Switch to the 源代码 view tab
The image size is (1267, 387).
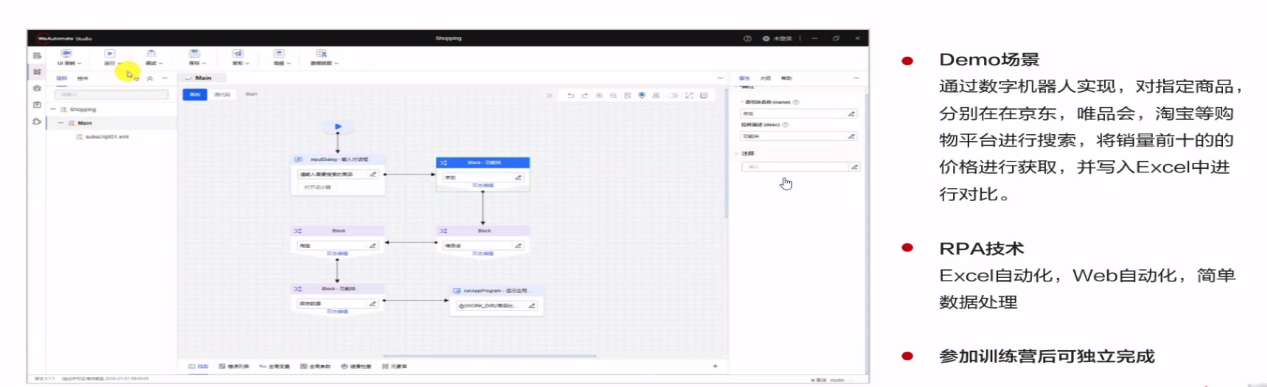(222, 95)
